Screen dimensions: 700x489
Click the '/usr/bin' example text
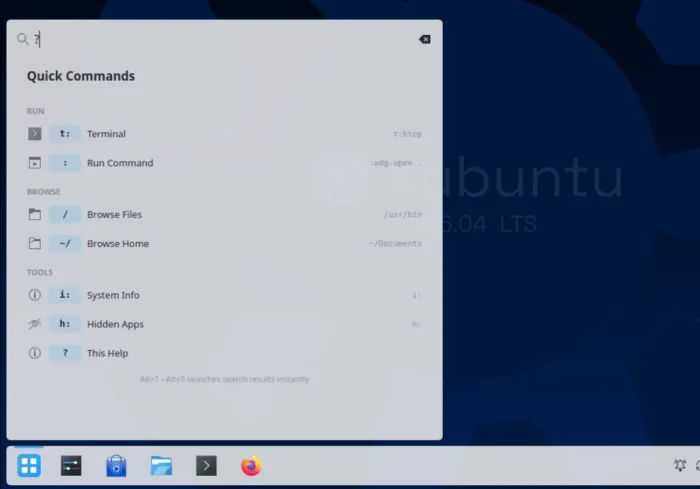403,214
